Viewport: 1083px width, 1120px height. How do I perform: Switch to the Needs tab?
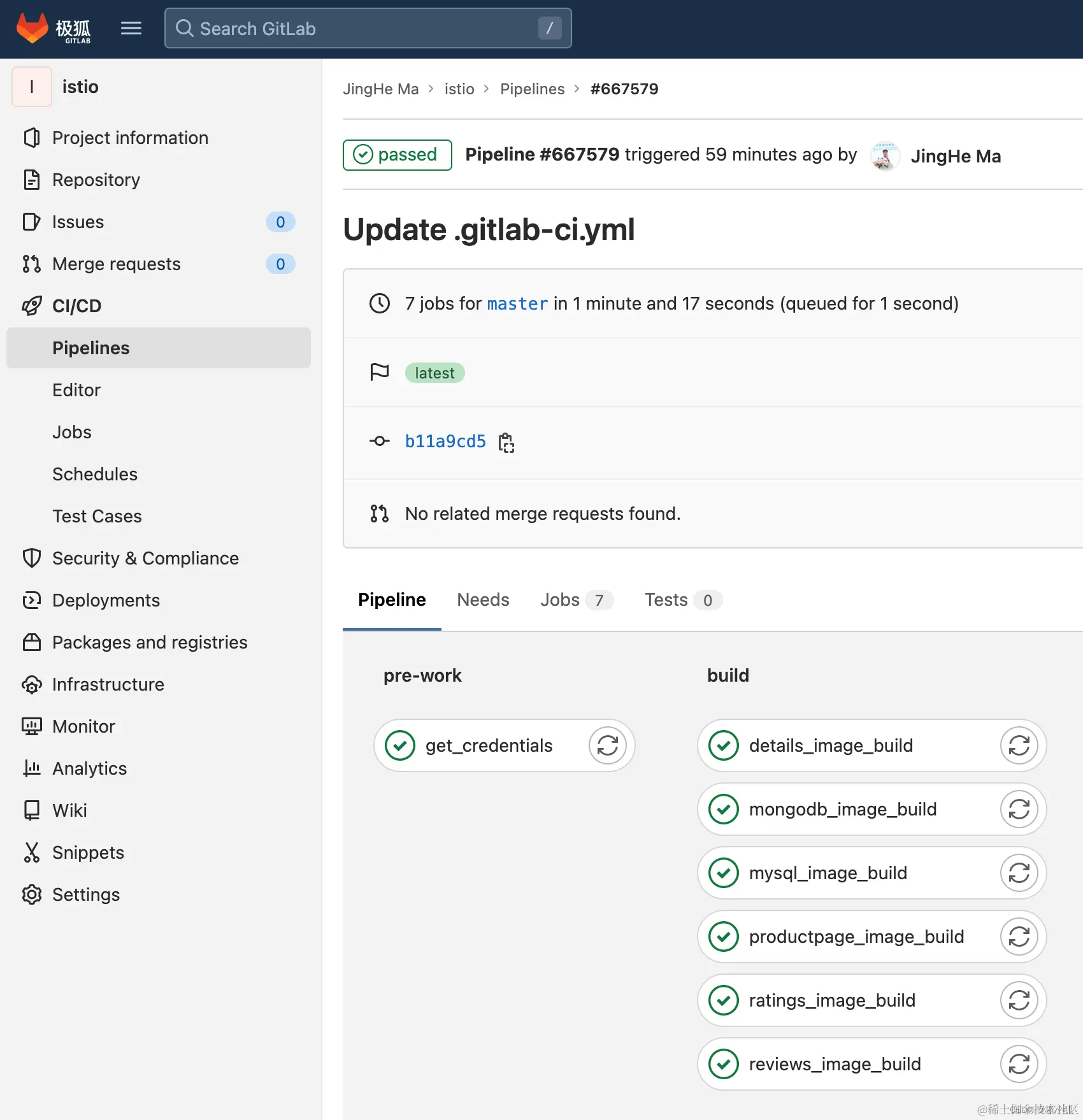[483, 599]
